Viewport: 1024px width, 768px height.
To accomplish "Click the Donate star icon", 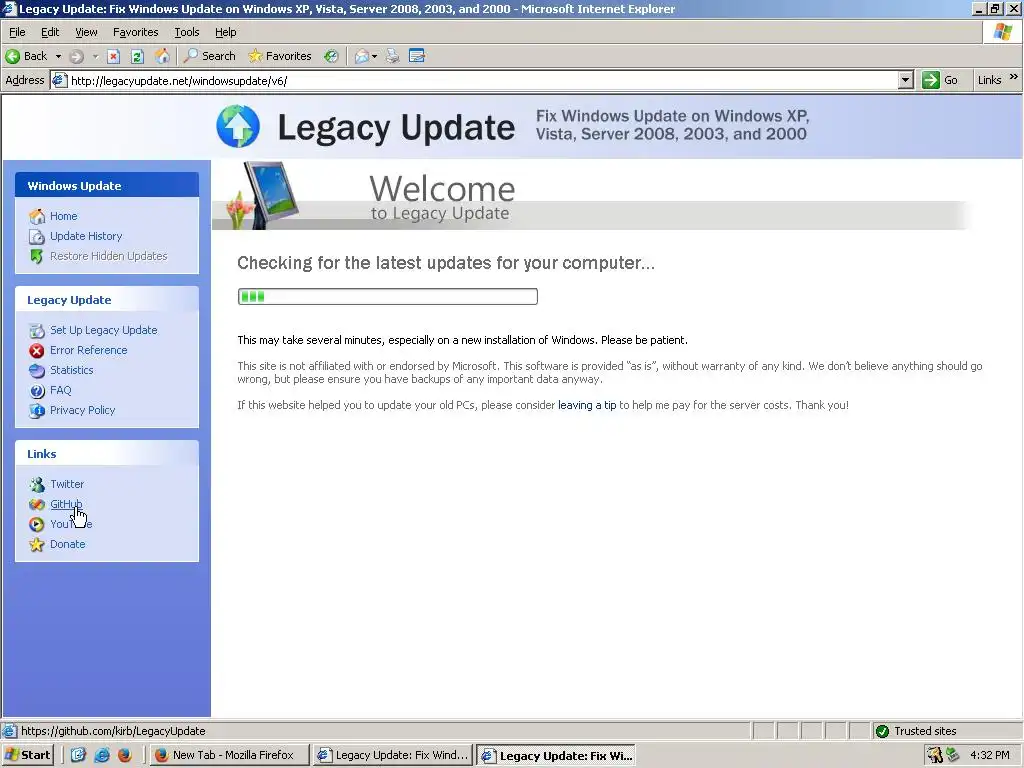I will tap(37, 545).
